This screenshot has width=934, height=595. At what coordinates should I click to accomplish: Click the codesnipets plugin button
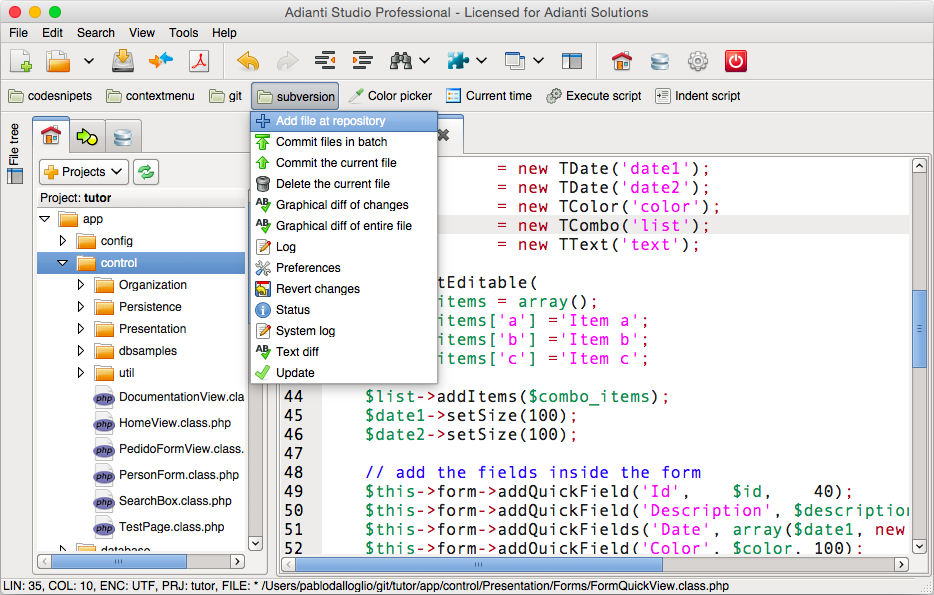tap(51, 96)
